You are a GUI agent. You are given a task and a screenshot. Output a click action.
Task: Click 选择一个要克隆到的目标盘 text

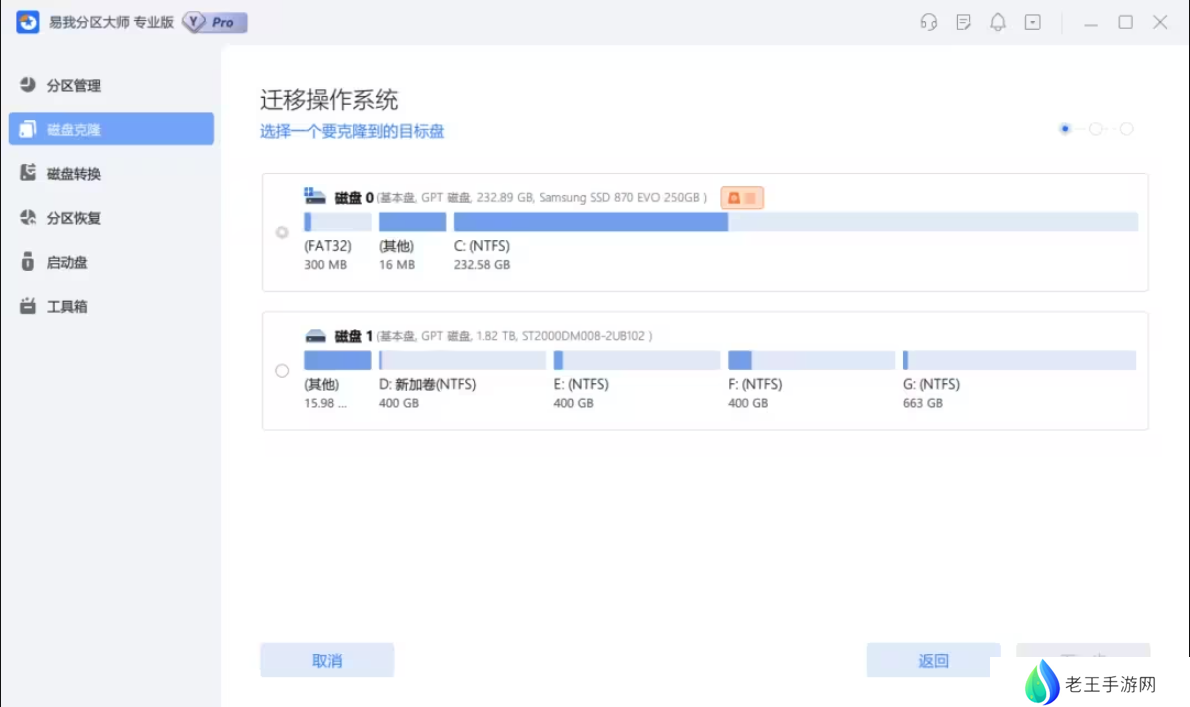352,131
